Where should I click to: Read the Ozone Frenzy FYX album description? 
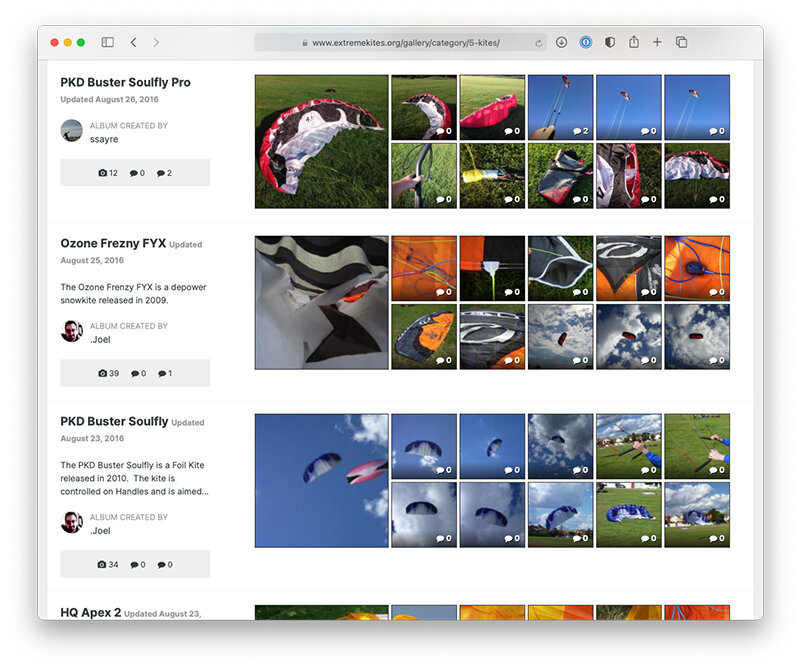pyautogui.click(x=134, y=293)
